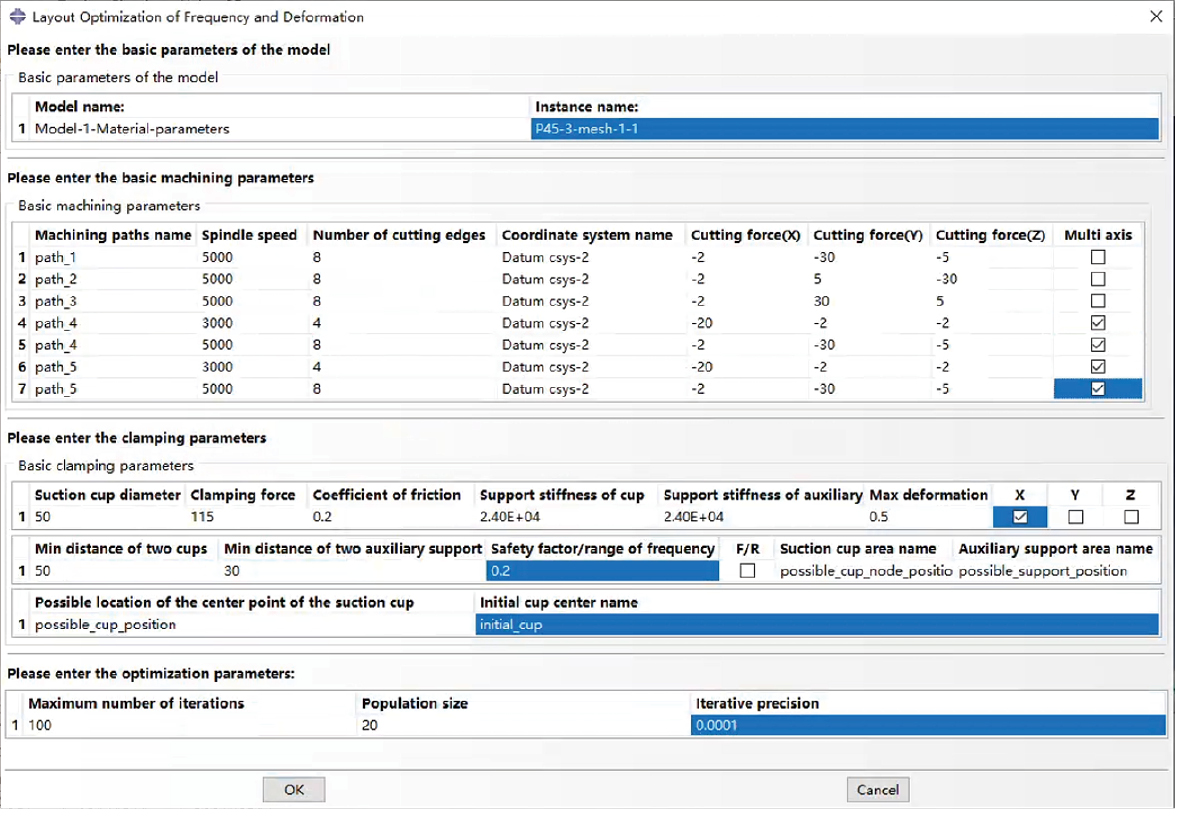The height and width of the screenshot is (816, 1181).
Task: Select the Model name cell Model-1-Material-parameters
Action: [280, 130]
